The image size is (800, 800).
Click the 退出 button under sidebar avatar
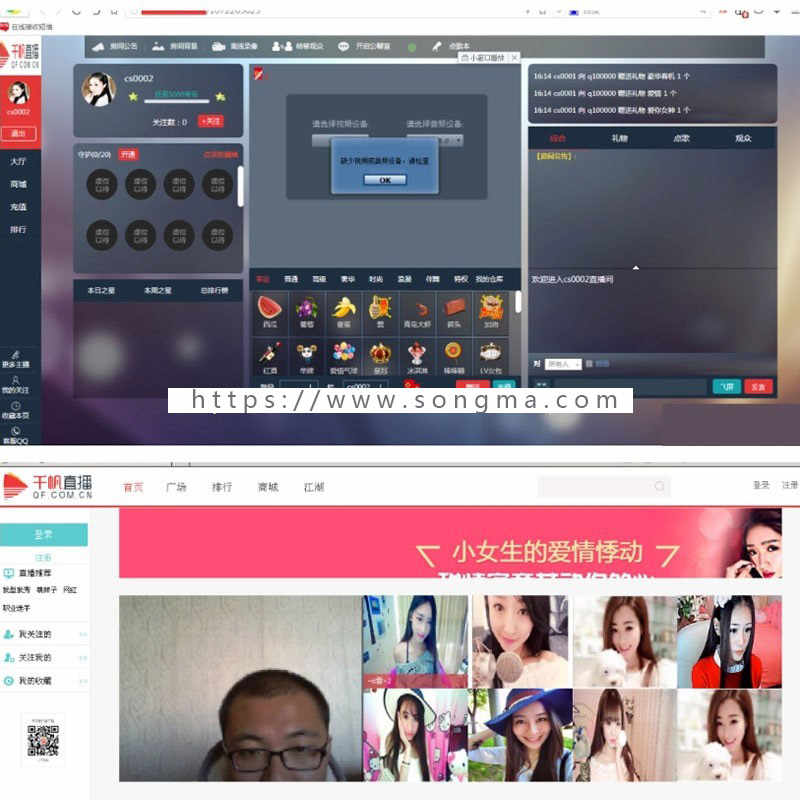(18, 133)
